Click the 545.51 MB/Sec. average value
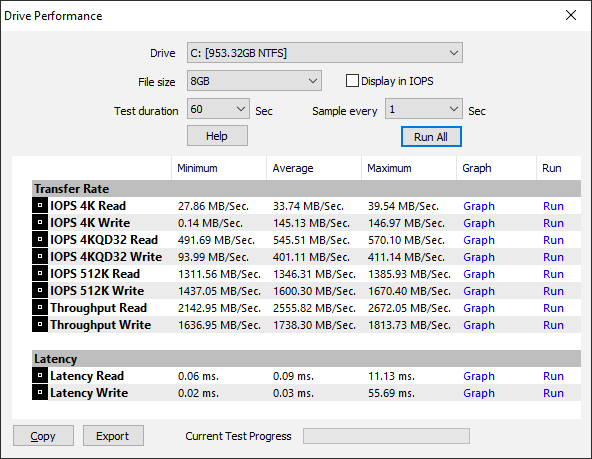The height and width of the screenshot is (459, 592). pyautogui.click(x=311, y=240)
